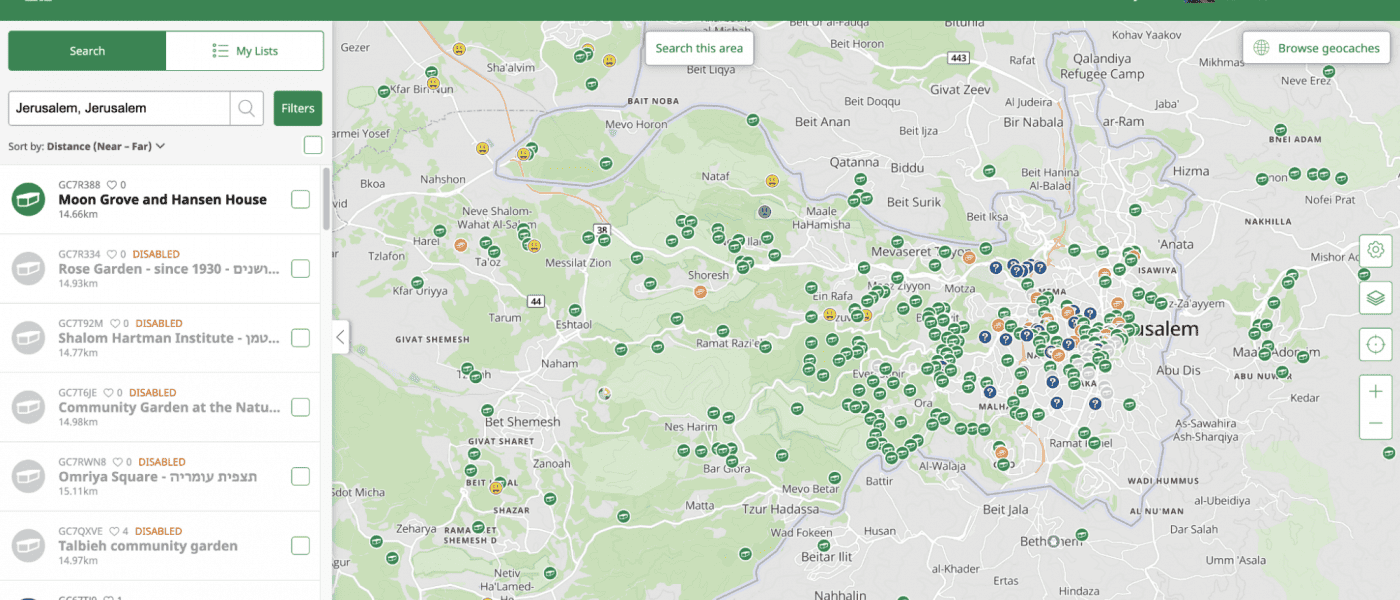The width and height of the screenshot is (1400, 600).
Task: Open map settings gear icon
Action: point(1376,250)
